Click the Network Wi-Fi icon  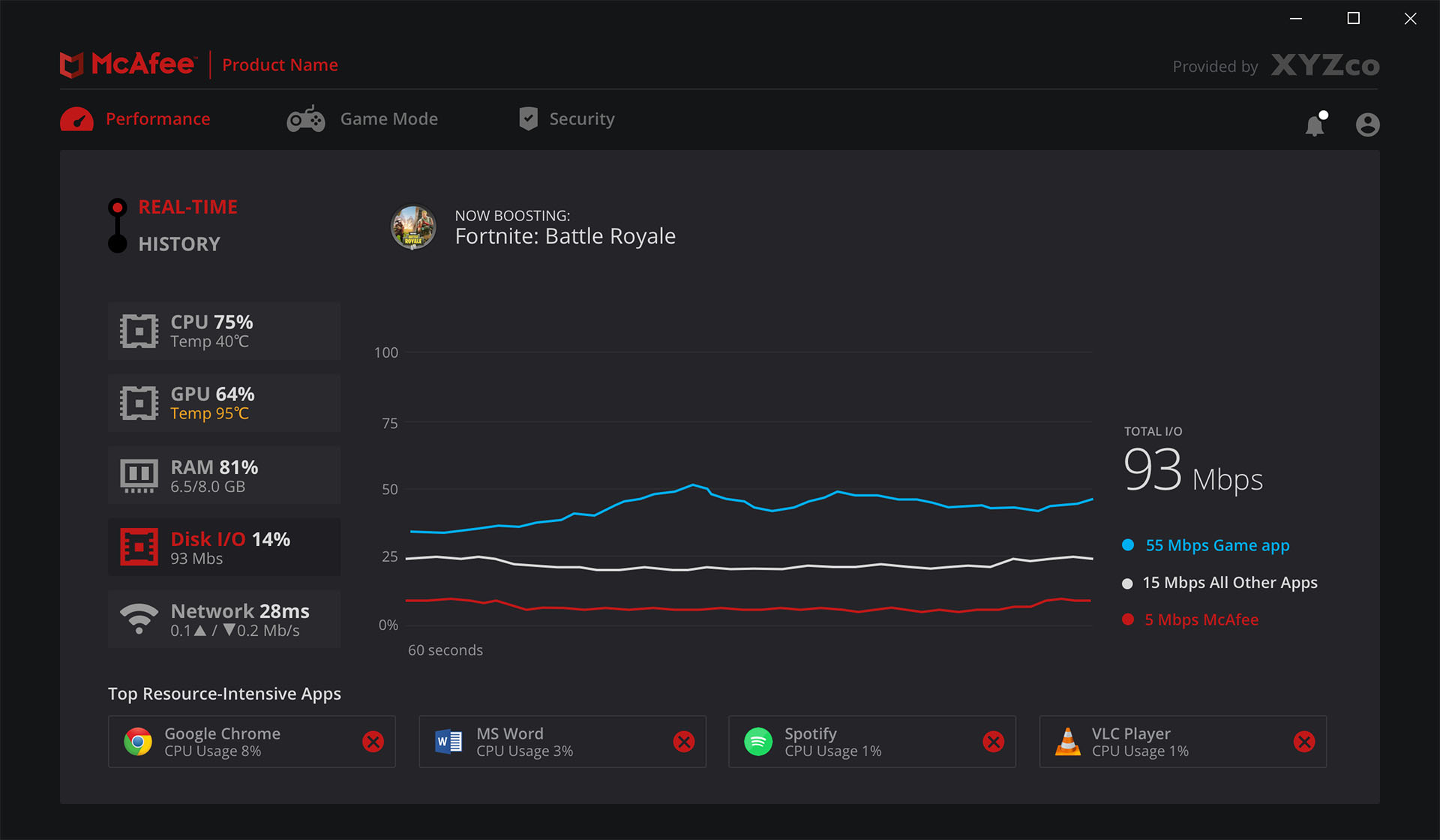point(139,619)
